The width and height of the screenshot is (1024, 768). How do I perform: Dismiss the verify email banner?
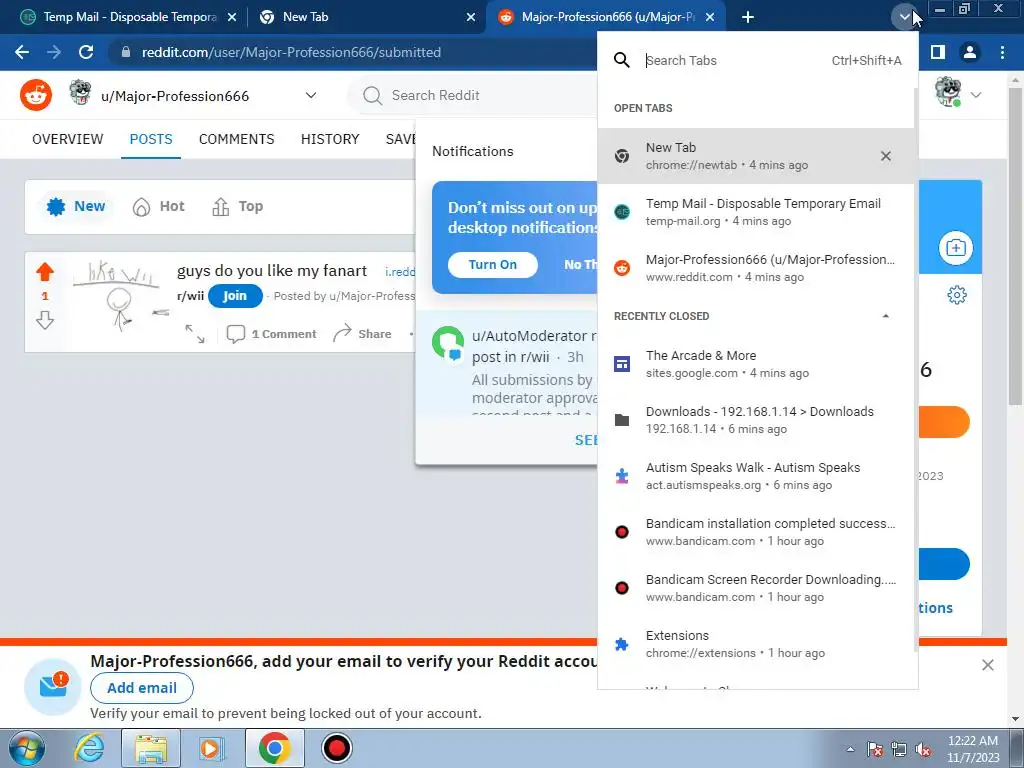click(987, 665)
